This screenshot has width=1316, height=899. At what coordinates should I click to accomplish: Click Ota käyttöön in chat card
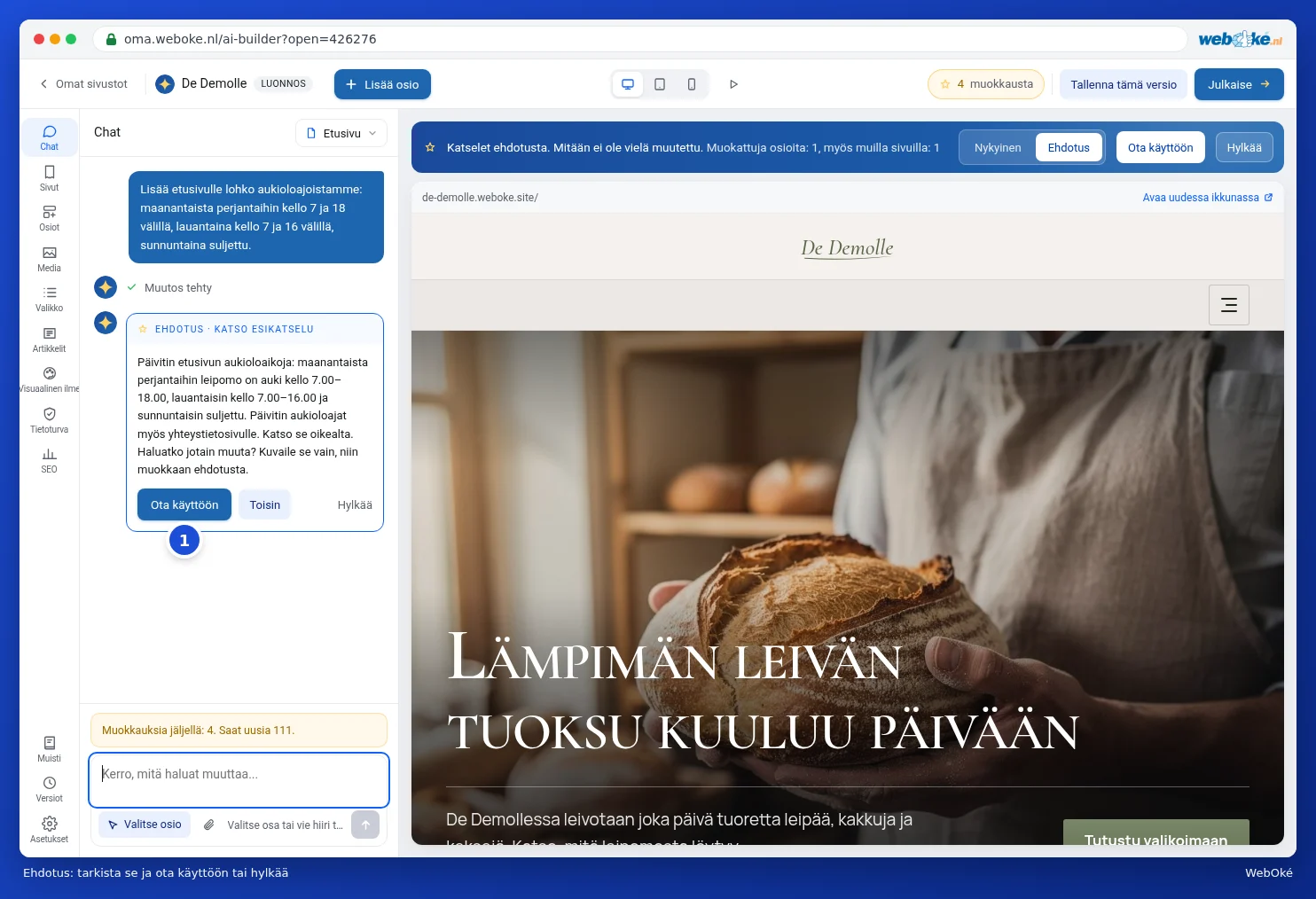pyautogui.click(x=184, y=504)
